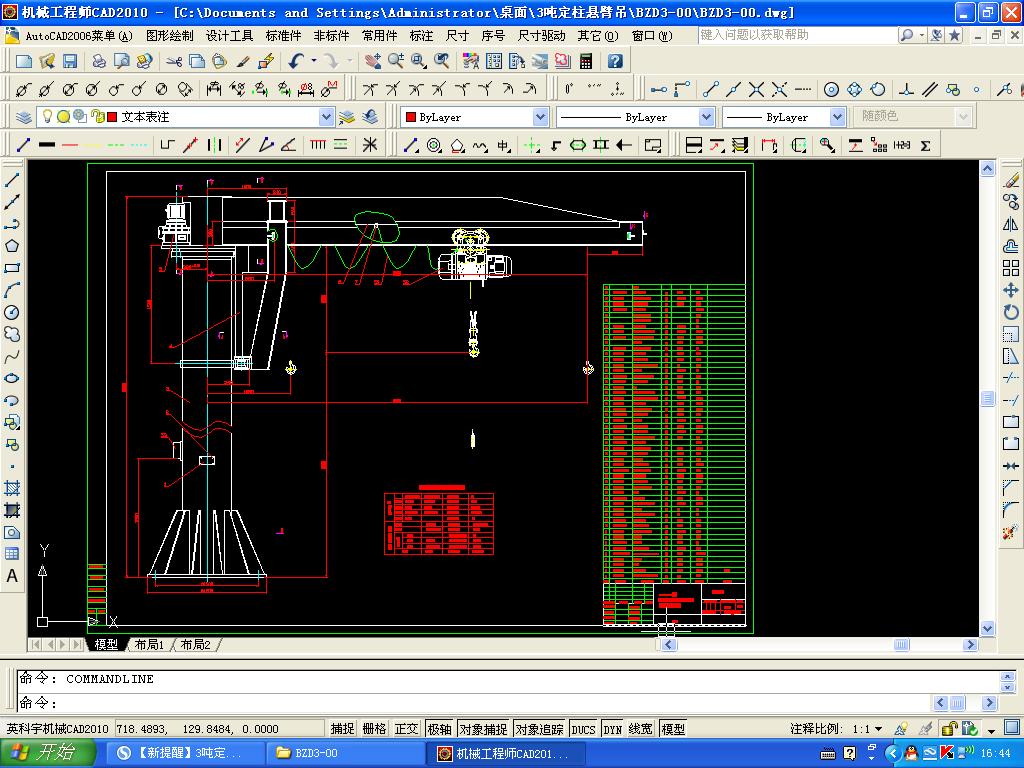Click the Undo arrow icon
Screen dimensions: 1024x768
296,61
